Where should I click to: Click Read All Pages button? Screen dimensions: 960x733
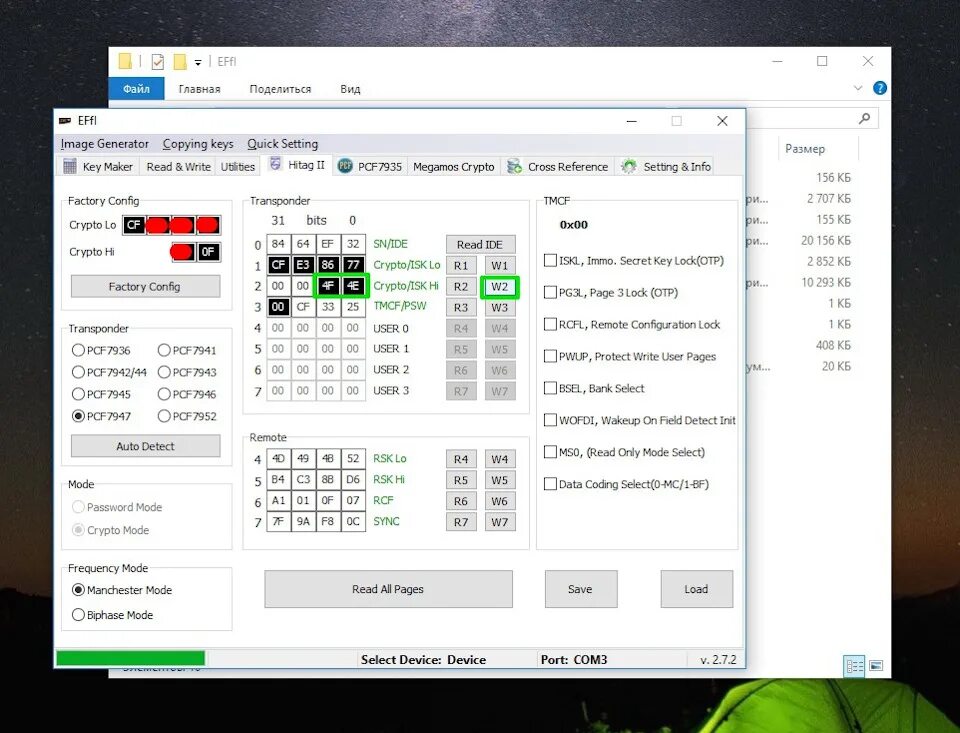(388, 589)
